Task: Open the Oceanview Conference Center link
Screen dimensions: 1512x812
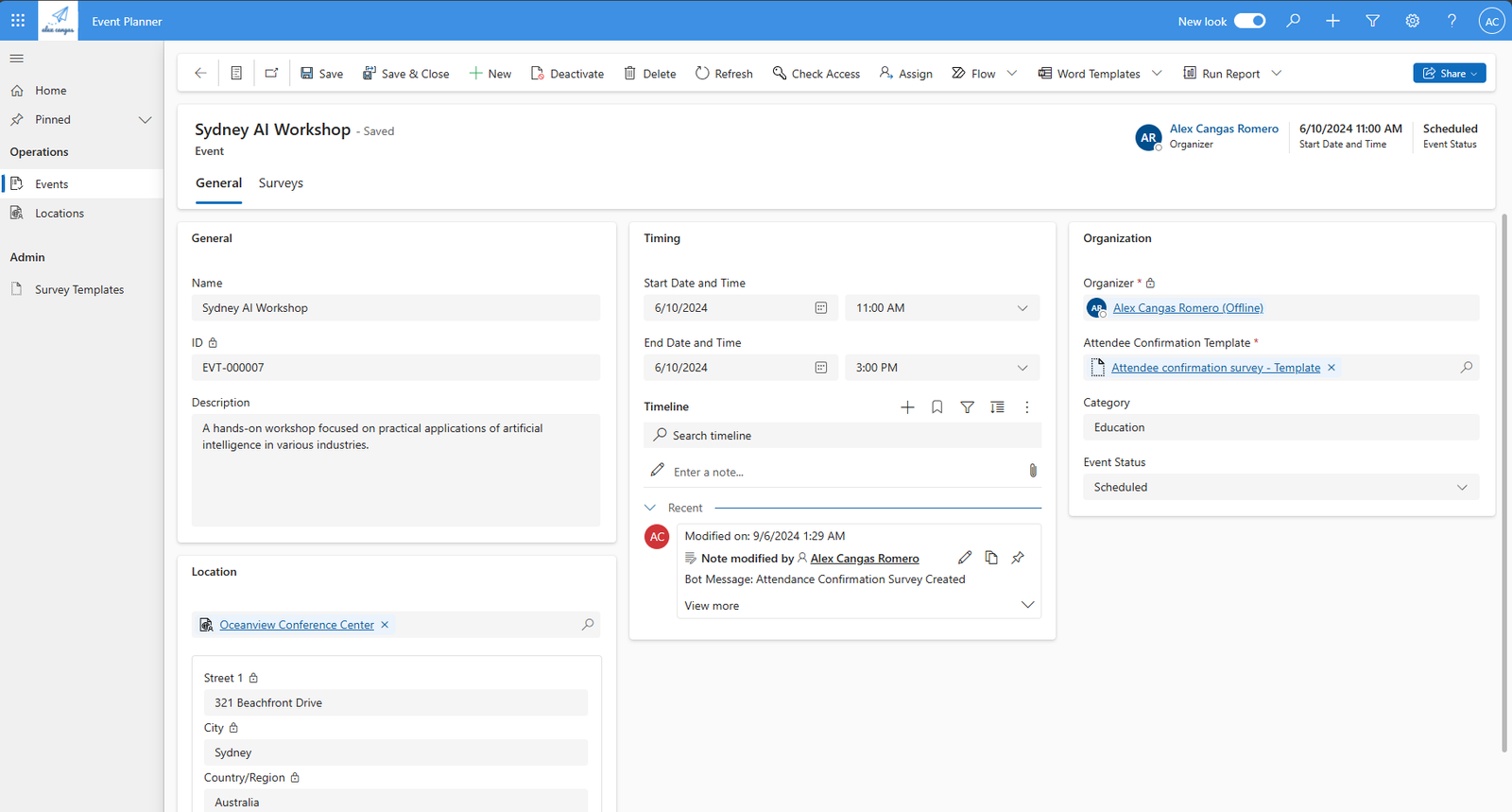Action: click(297, 625)
